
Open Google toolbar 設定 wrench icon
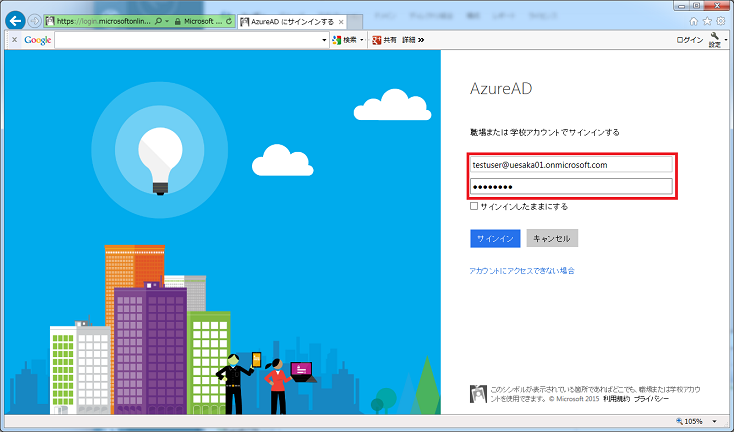coord(715,40)
